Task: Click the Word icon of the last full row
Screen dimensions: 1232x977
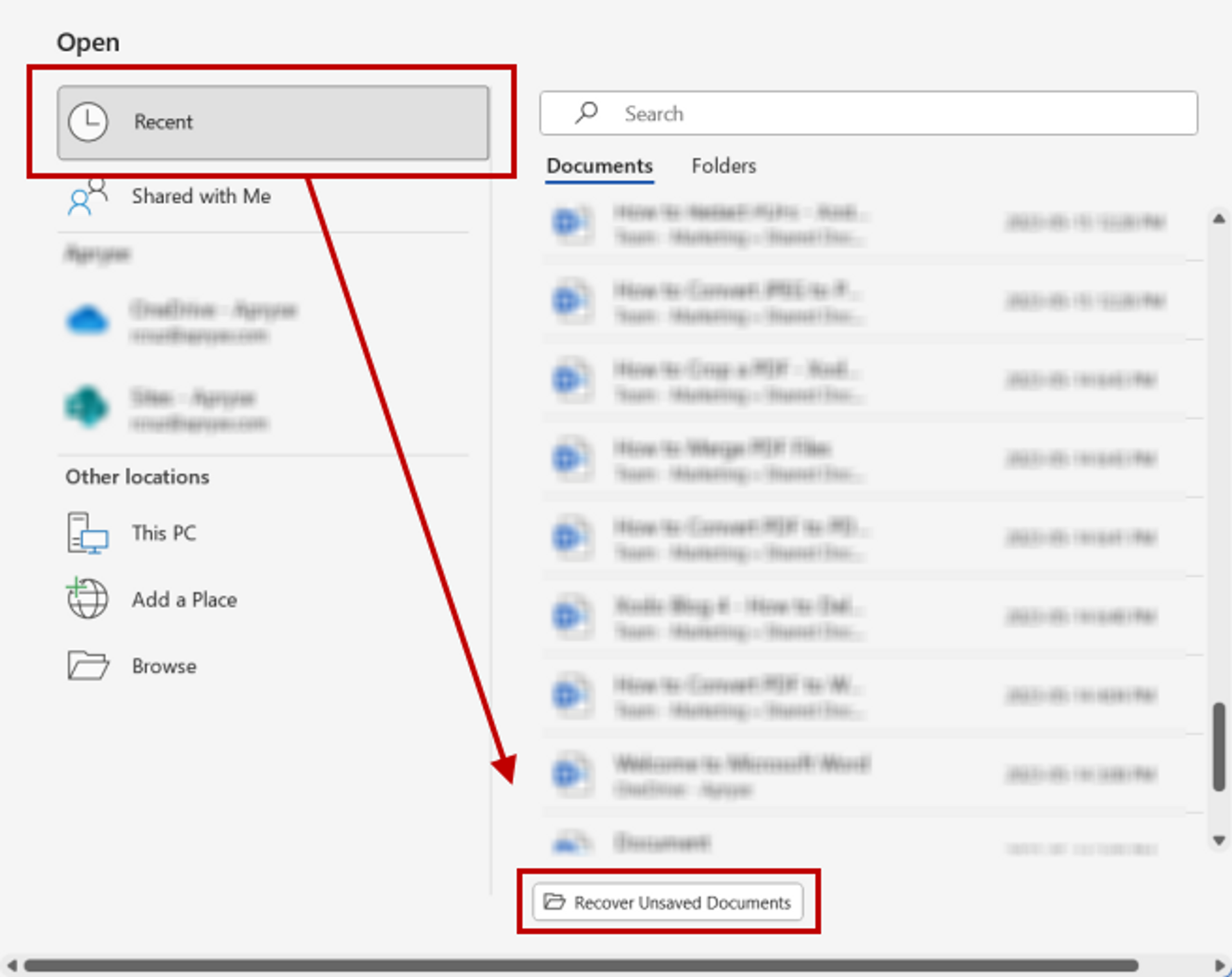Action: (x=571, y=774)
